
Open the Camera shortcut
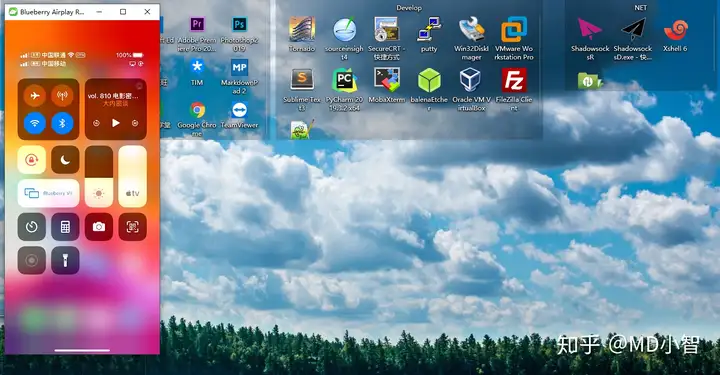99,227
